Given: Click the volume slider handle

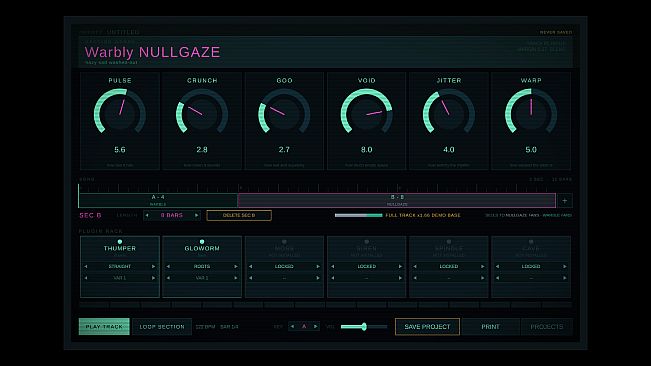Looking at the screenshot, I should point(364,327).
